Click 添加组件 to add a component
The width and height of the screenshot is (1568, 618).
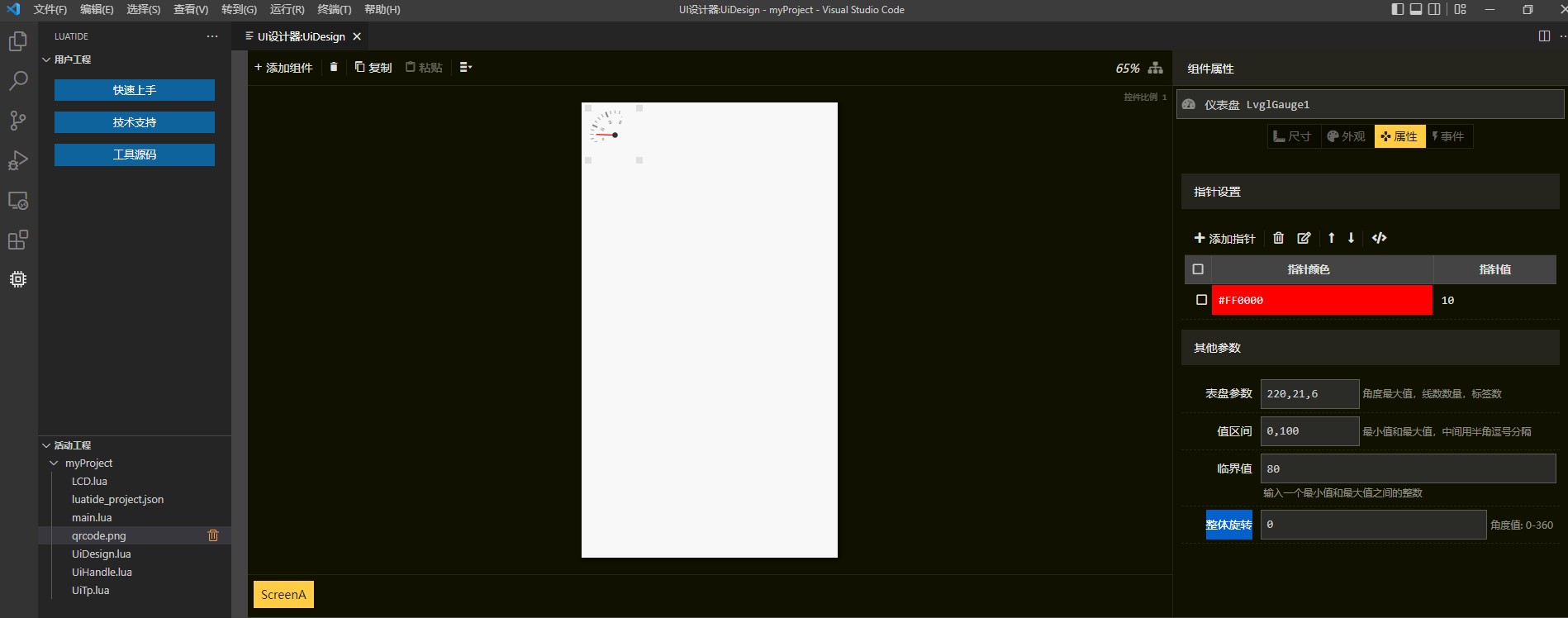click(283, 68)
